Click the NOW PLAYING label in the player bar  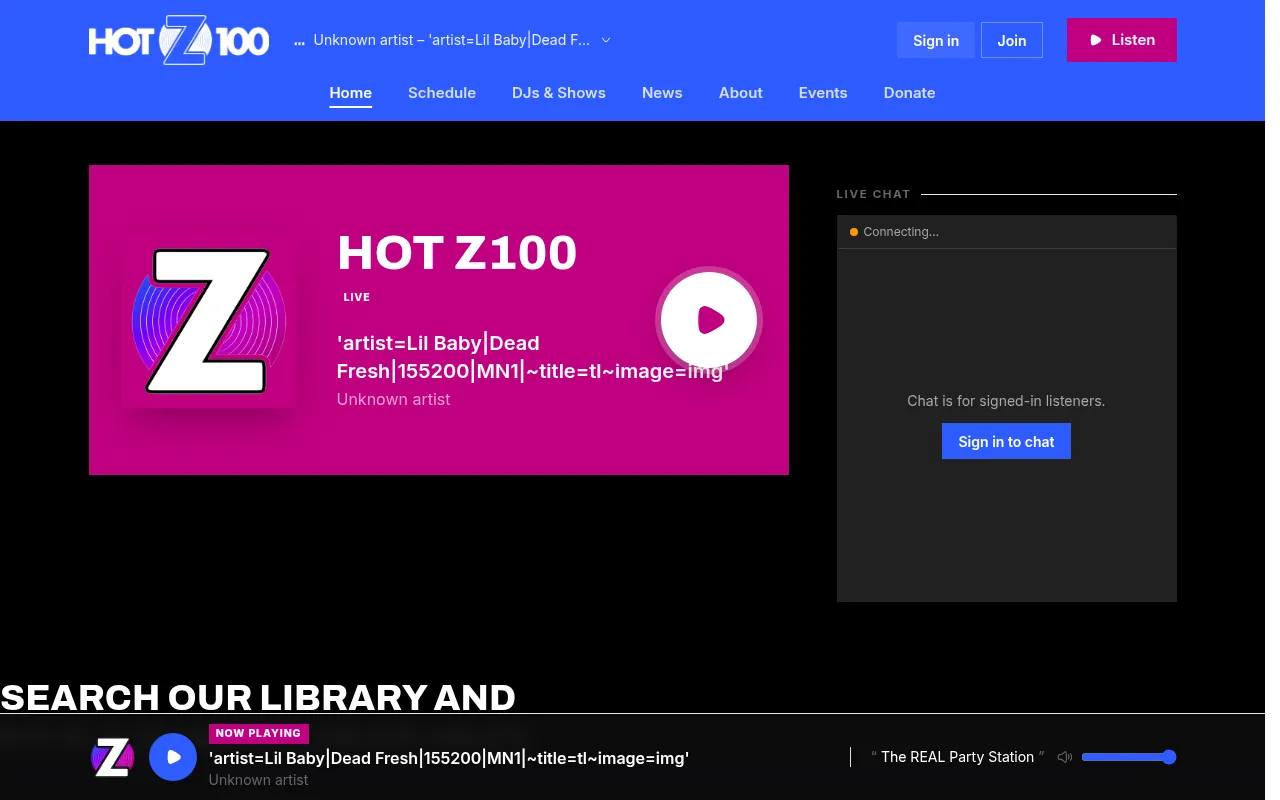click(259, 733)
